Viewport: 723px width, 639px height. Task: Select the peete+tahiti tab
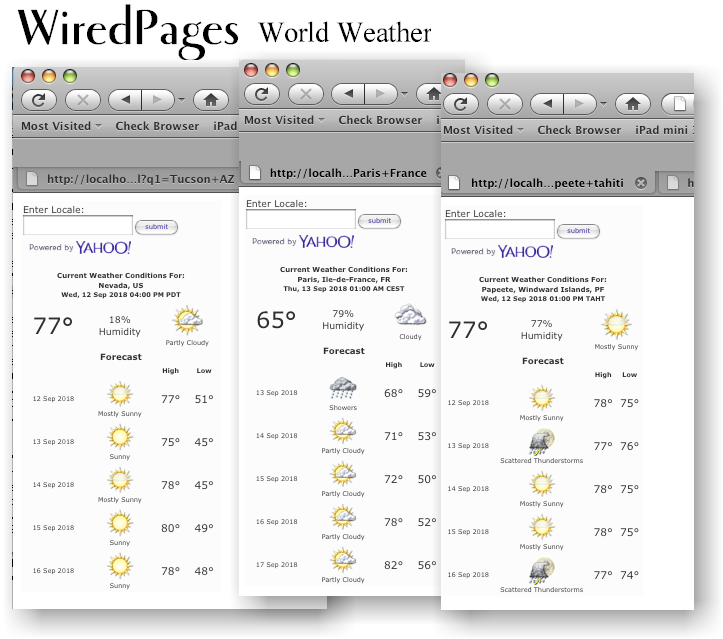[x=547, y=183]
